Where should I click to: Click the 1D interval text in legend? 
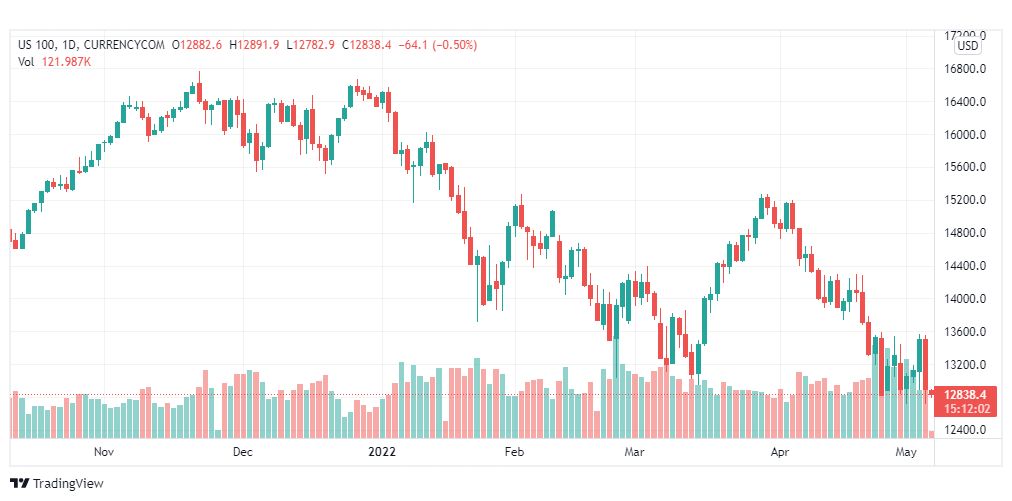coord(70,45)
